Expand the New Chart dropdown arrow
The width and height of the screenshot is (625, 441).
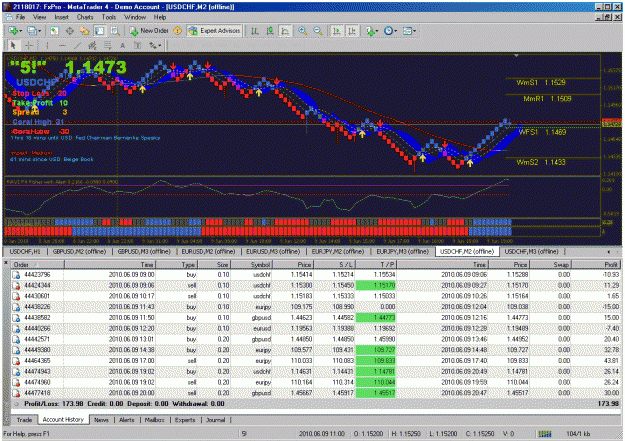point(20,31)
